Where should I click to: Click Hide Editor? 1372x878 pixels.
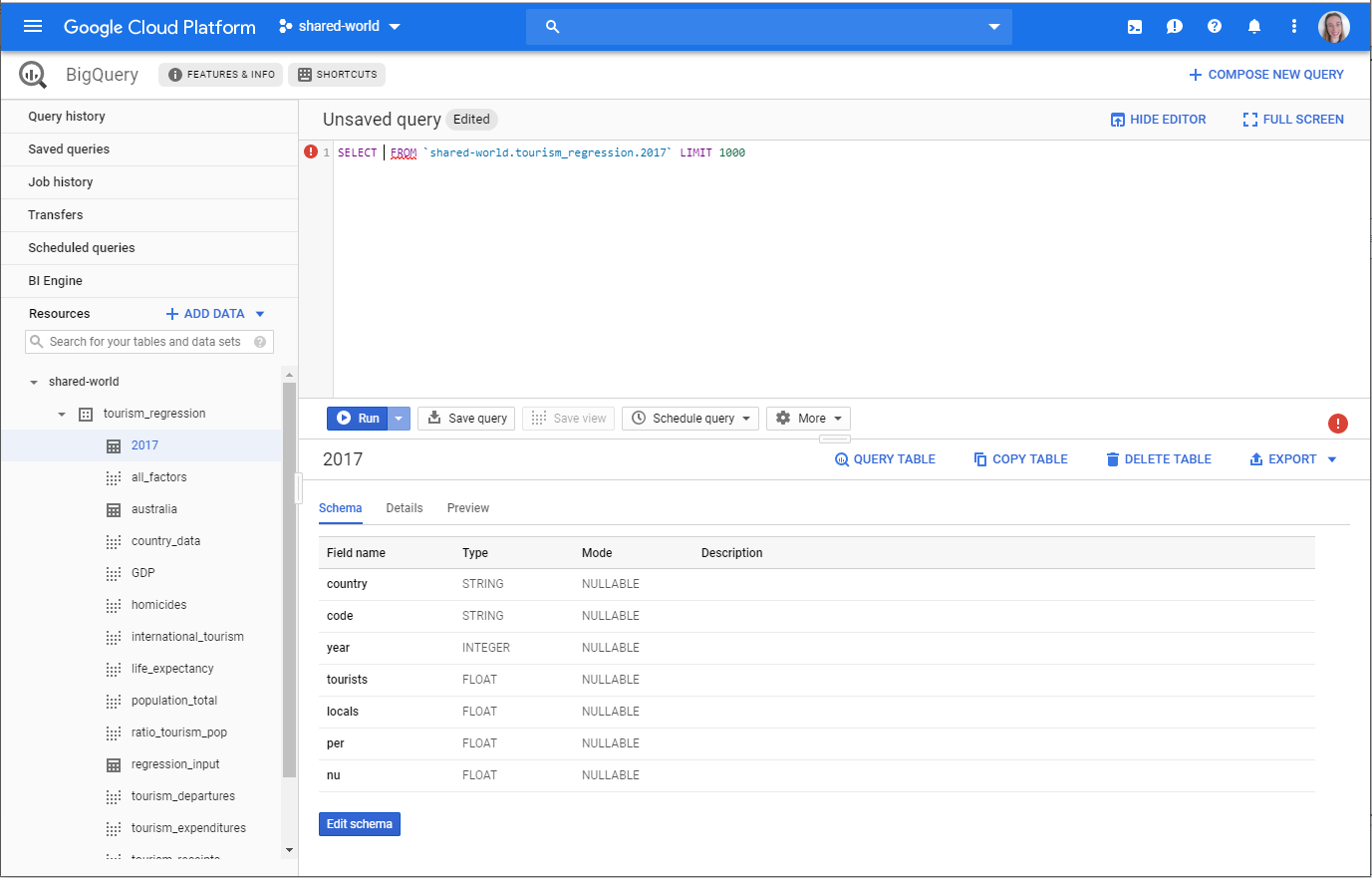(1159, 120)
